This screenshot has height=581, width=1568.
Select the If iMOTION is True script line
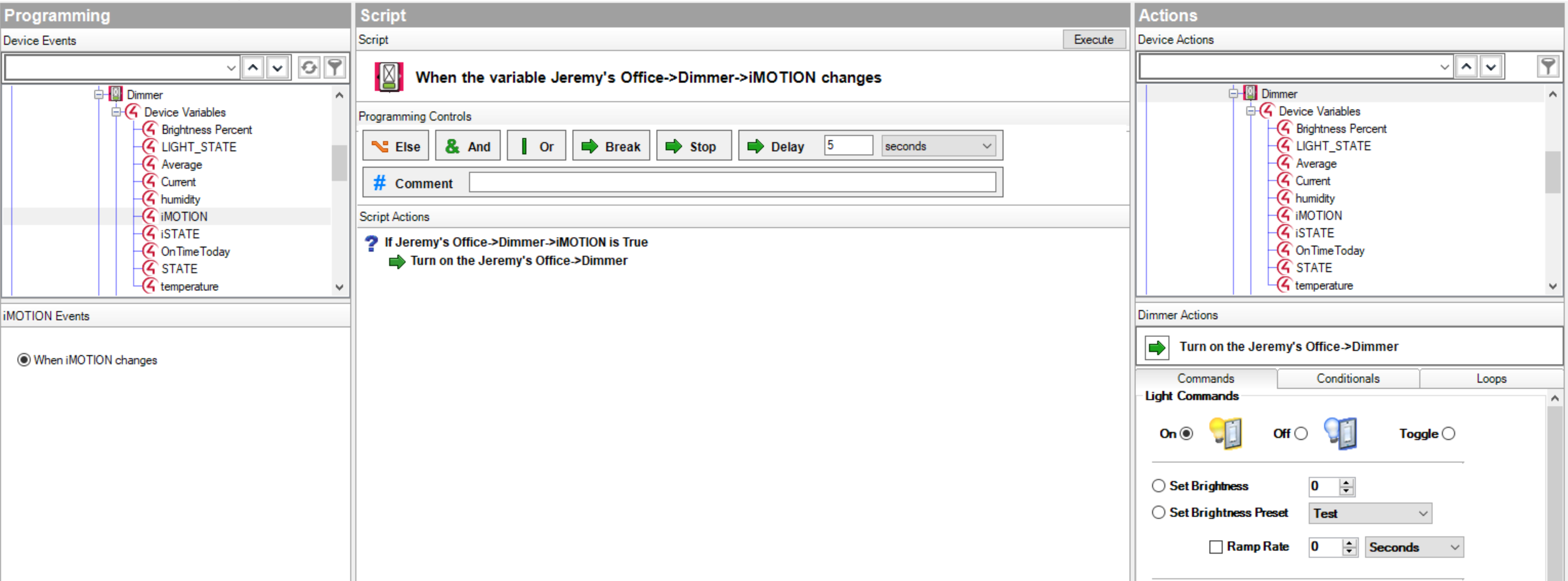(516, 243)
